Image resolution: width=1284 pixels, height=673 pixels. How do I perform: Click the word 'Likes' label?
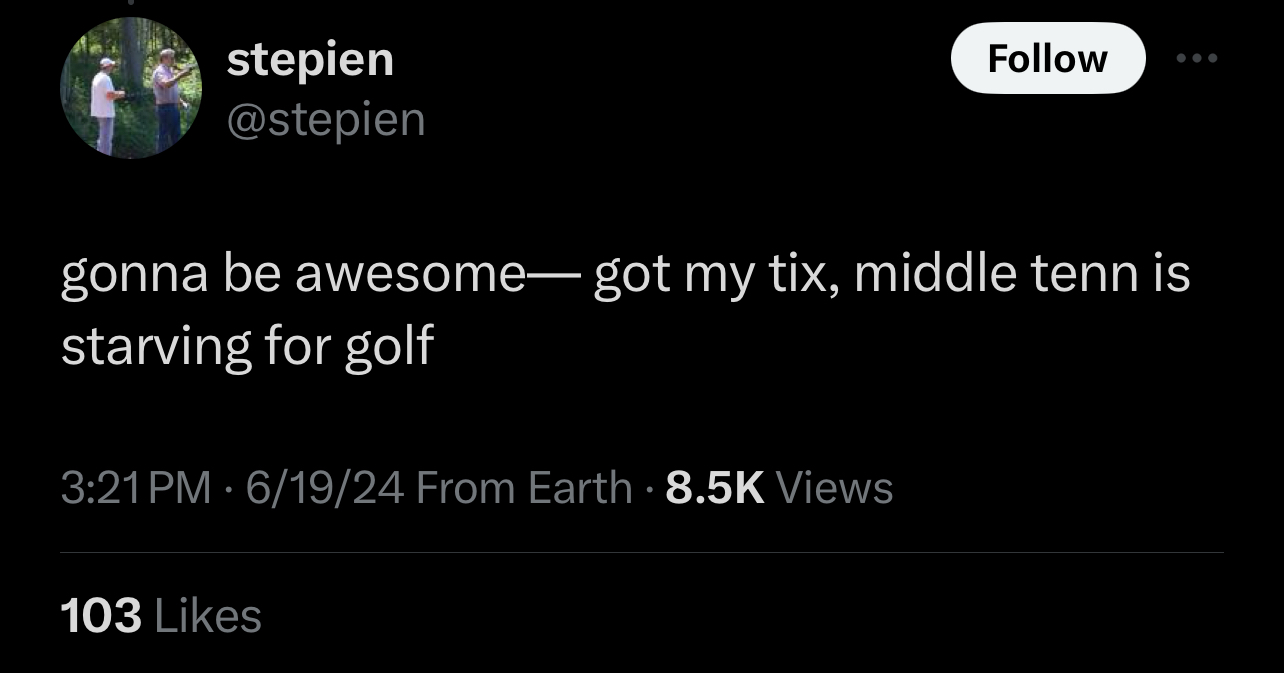tap(208, 615)
